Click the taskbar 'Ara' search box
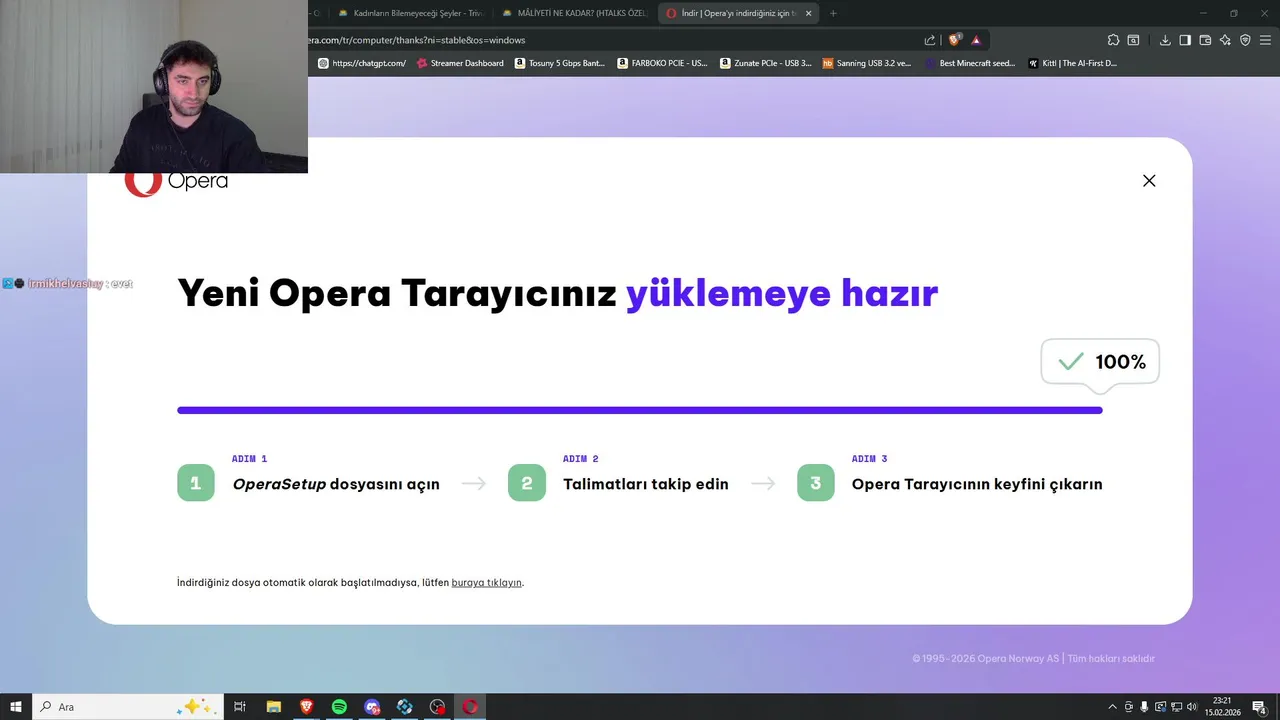This screenshot has width=1280, height=720. point(127,707)
